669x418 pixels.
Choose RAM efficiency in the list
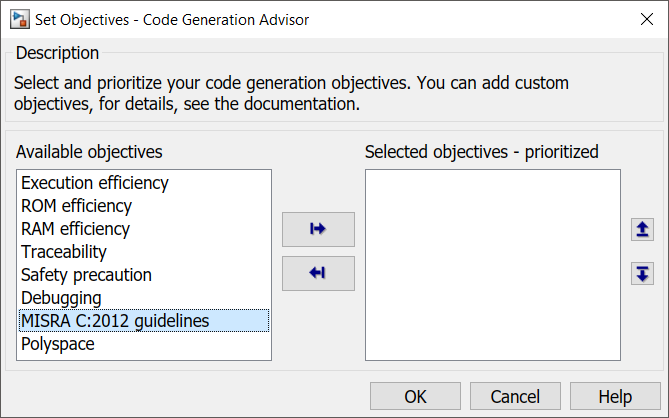76,229
